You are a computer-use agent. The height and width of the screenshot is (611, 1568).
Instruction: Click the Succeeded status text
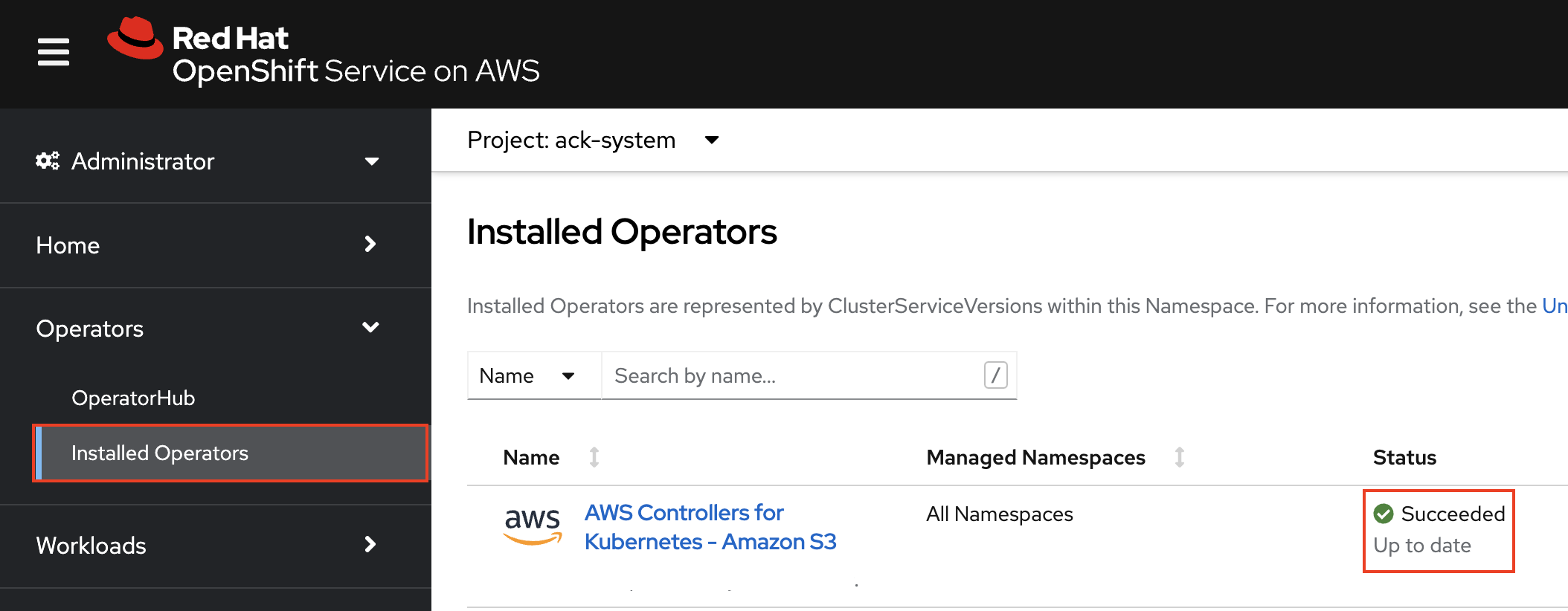pos(1453,514)
